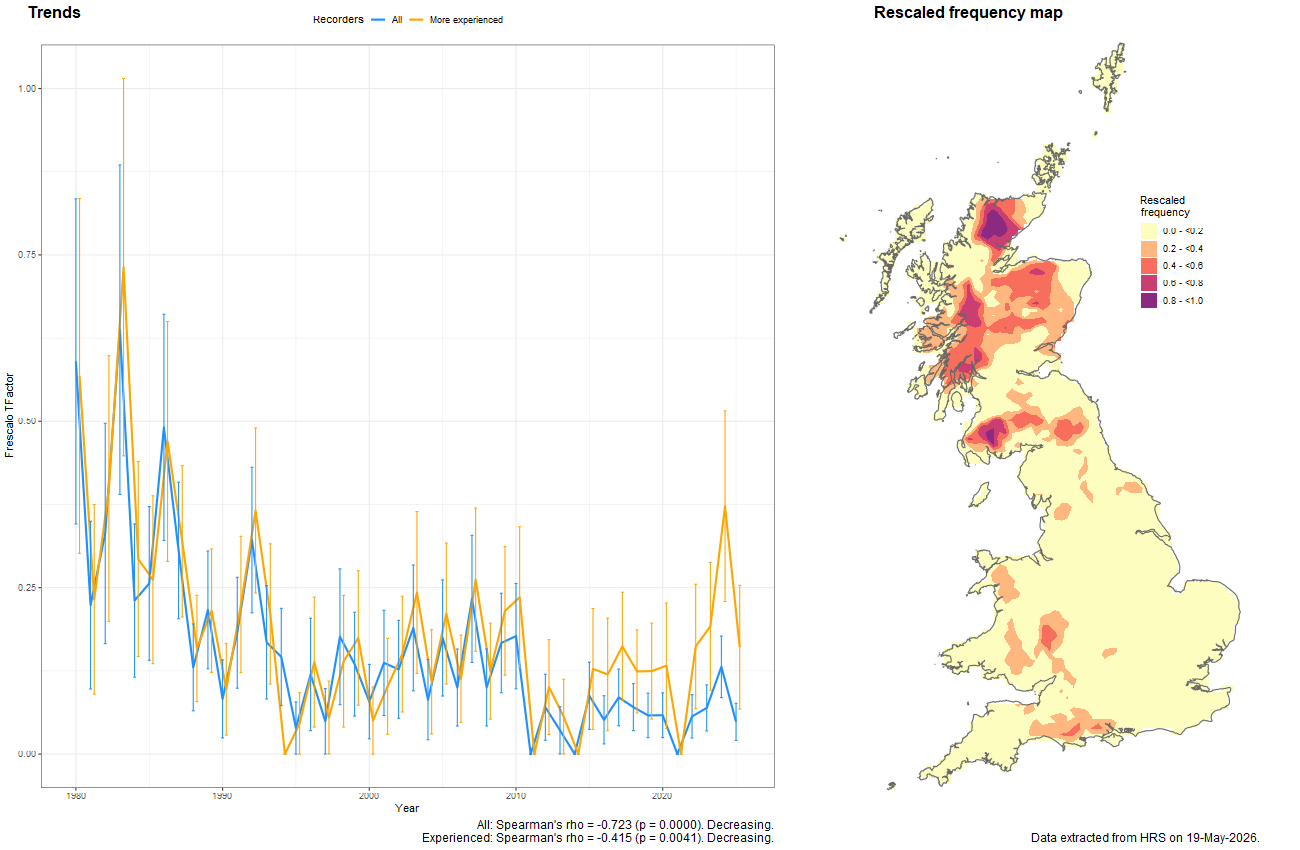Click the 1980 x-axis tick label
The width and height of the screenshot is (1300, 850).
coord(76,796)
